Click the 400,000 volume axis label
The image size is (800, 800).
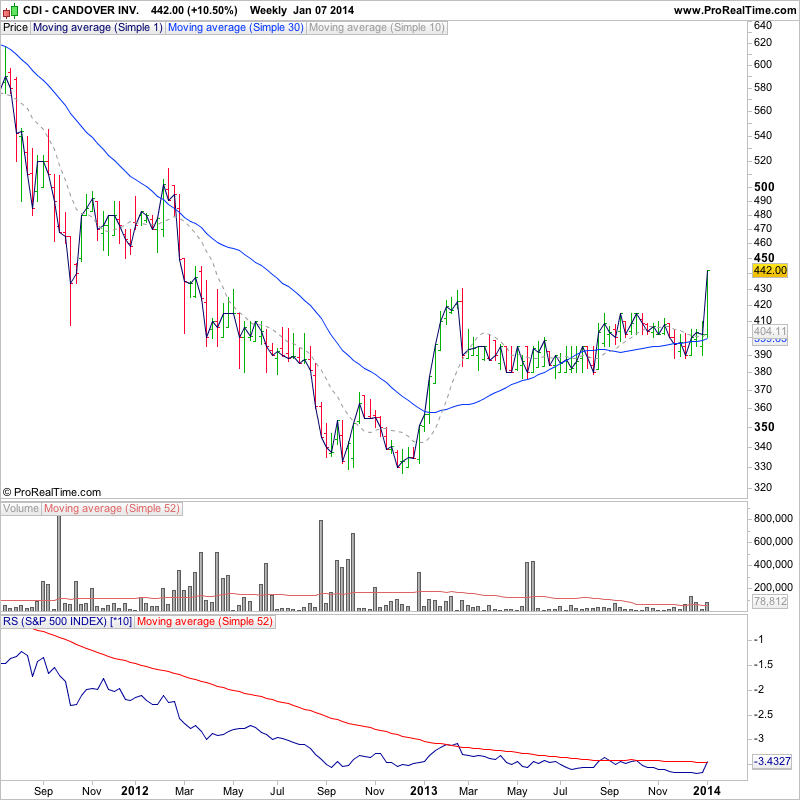click(x=773, y=564)
